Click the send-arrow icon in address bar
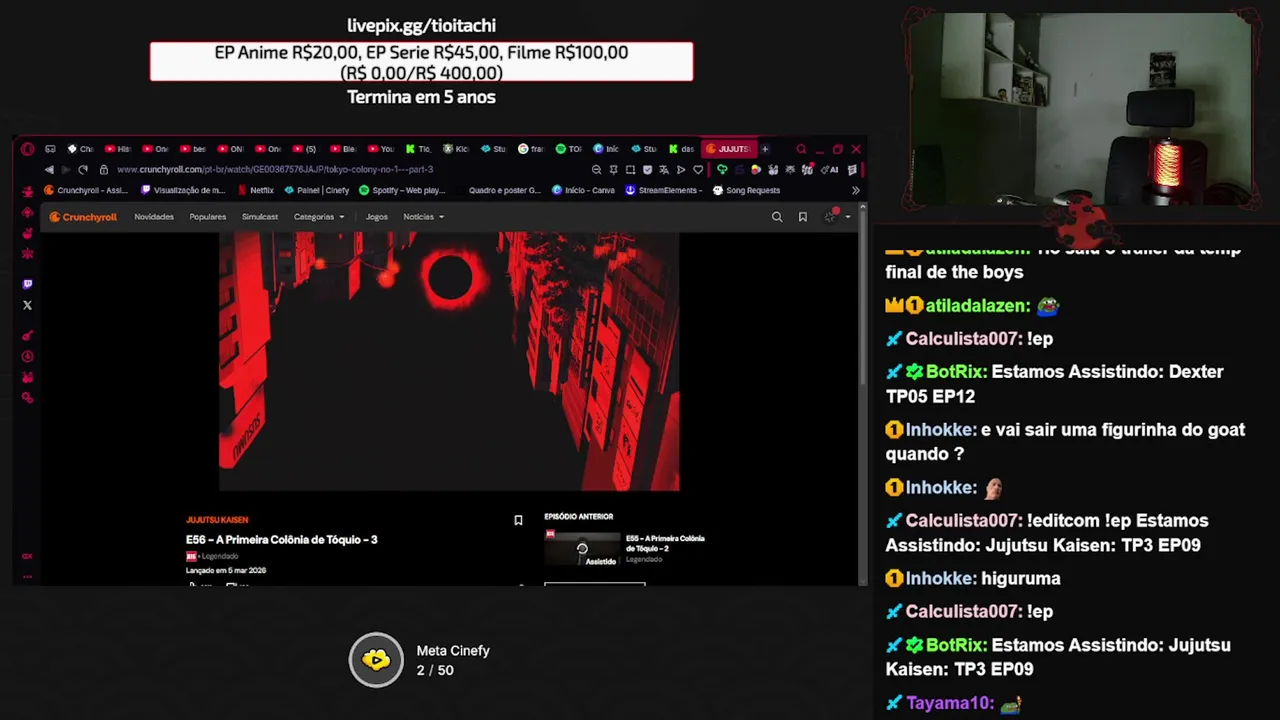This screenshot has height=720, width=1280. point(681,170)
